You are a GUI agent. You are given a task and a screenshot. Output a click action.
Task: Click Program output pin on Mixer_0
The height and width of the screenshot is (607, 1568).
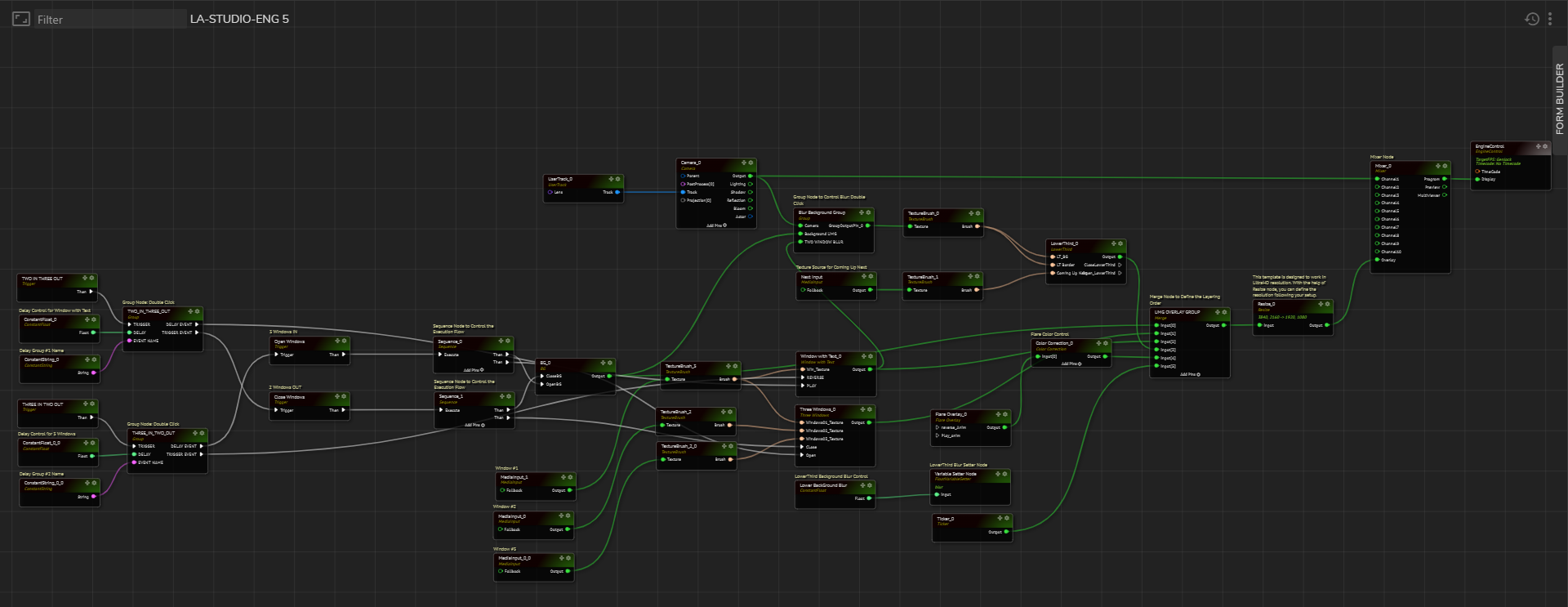(1444, 179)
